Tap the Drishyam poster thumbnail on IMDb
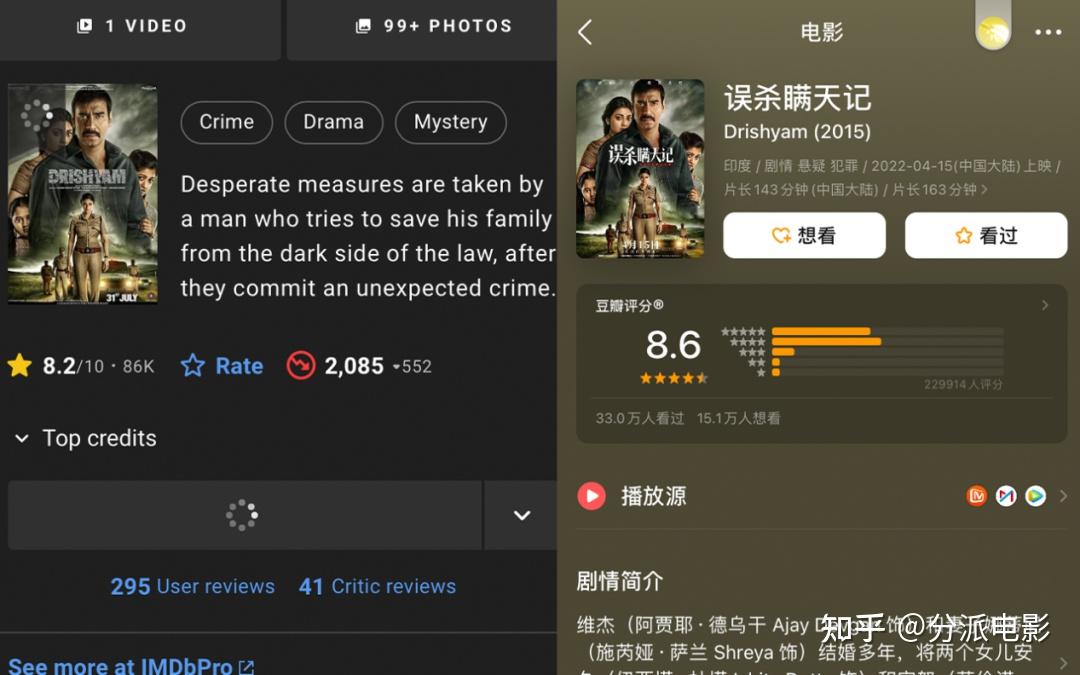Screen dimensions: 1080x675 [x=83, y=194]
